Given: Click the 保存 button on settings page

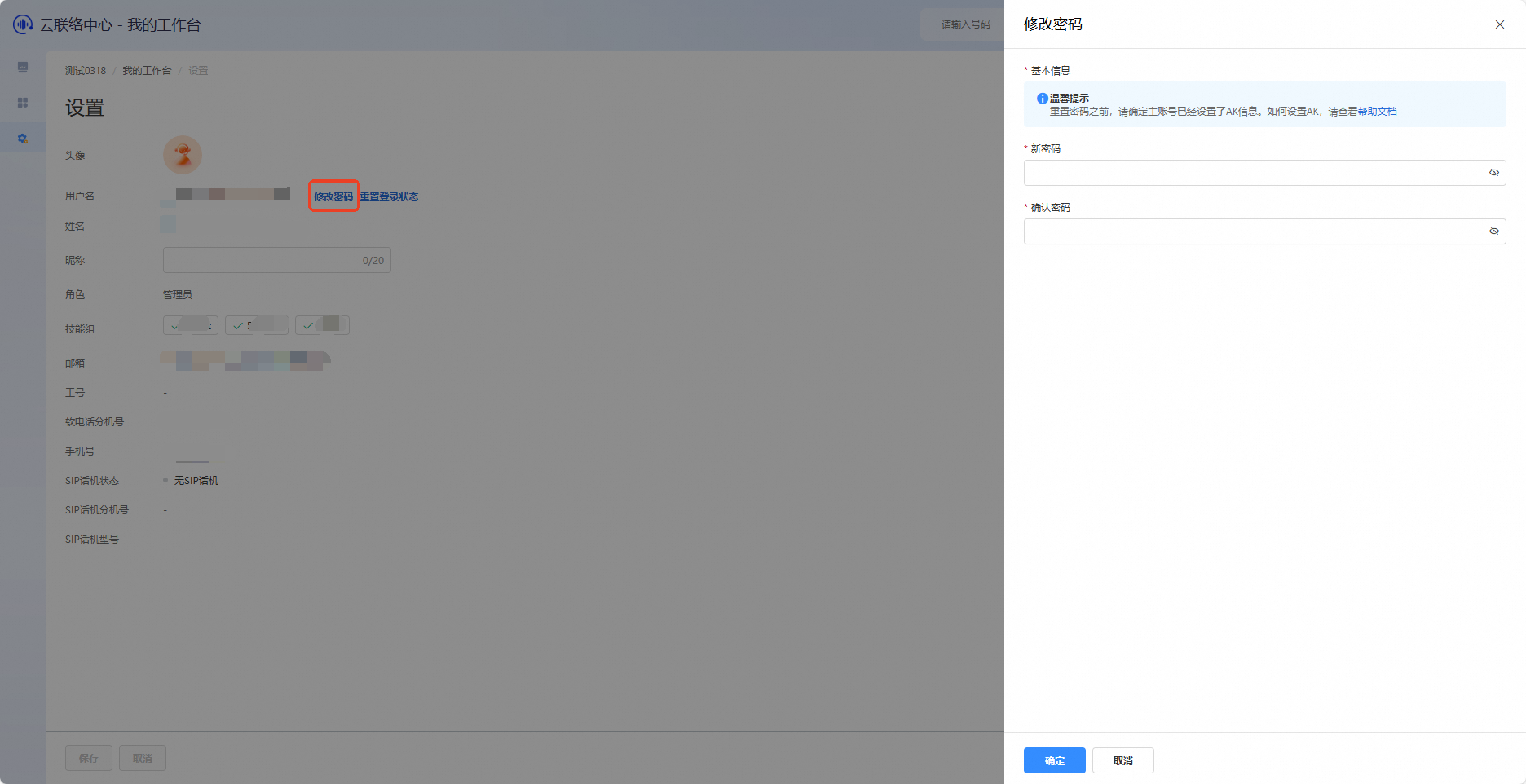Looking at the screenshot, I should (x=89, y=758).
